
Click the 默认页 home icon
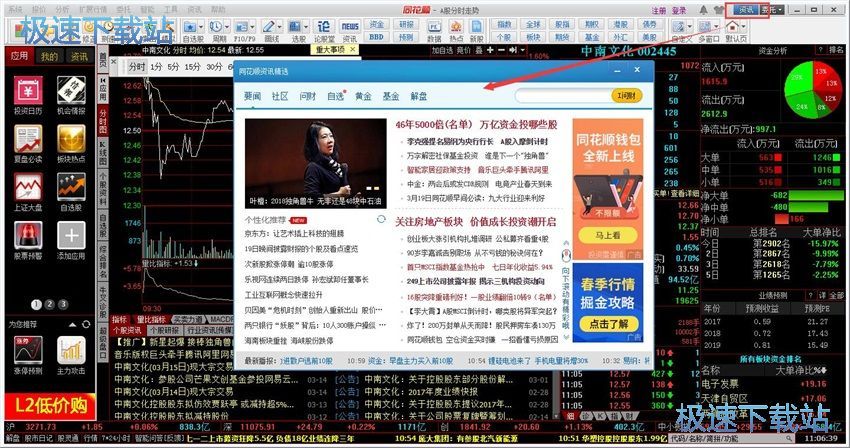coord(732,25)
